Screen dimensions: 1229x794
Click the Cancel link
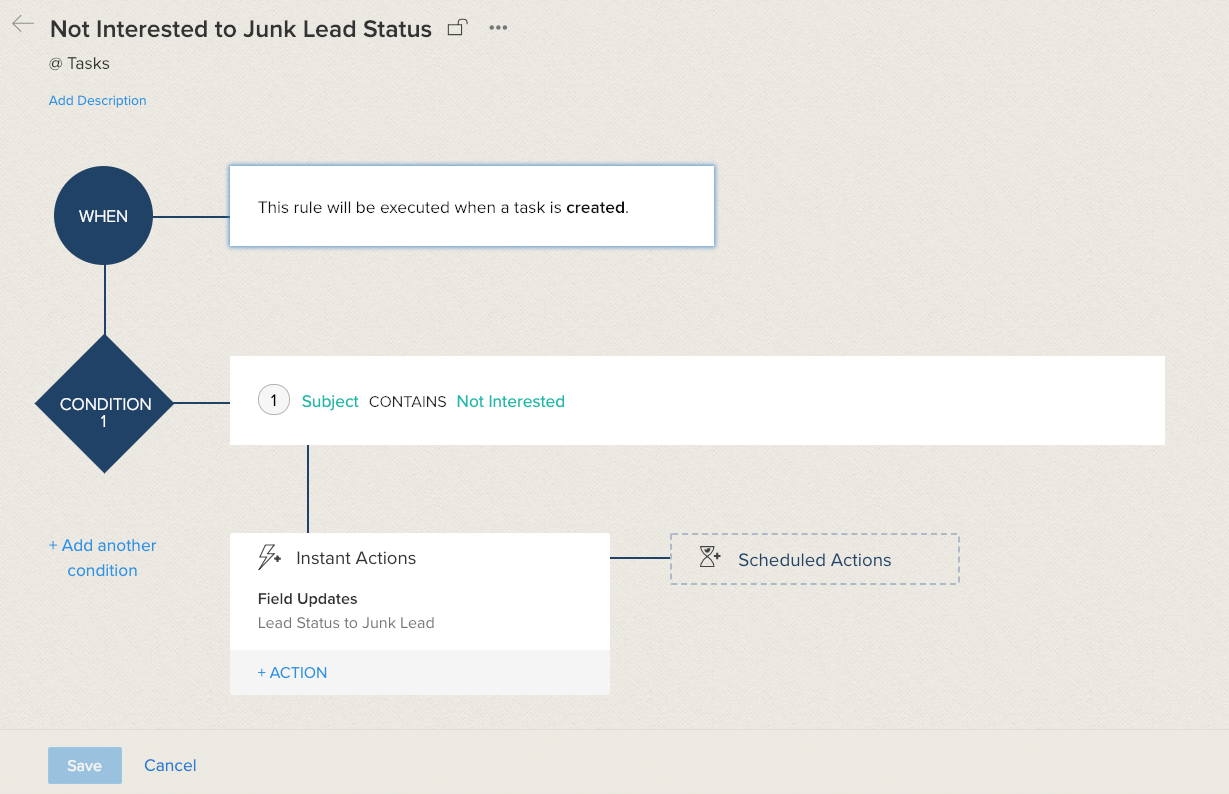pos(170,765)
